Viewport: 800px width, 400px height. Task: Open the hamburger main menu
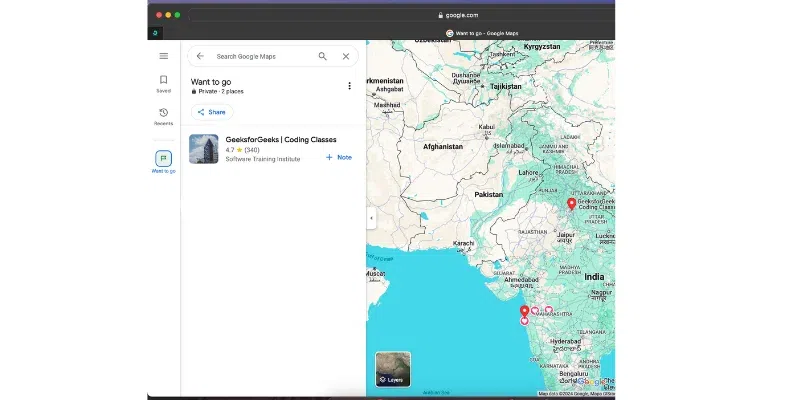[x=164, y=56]
